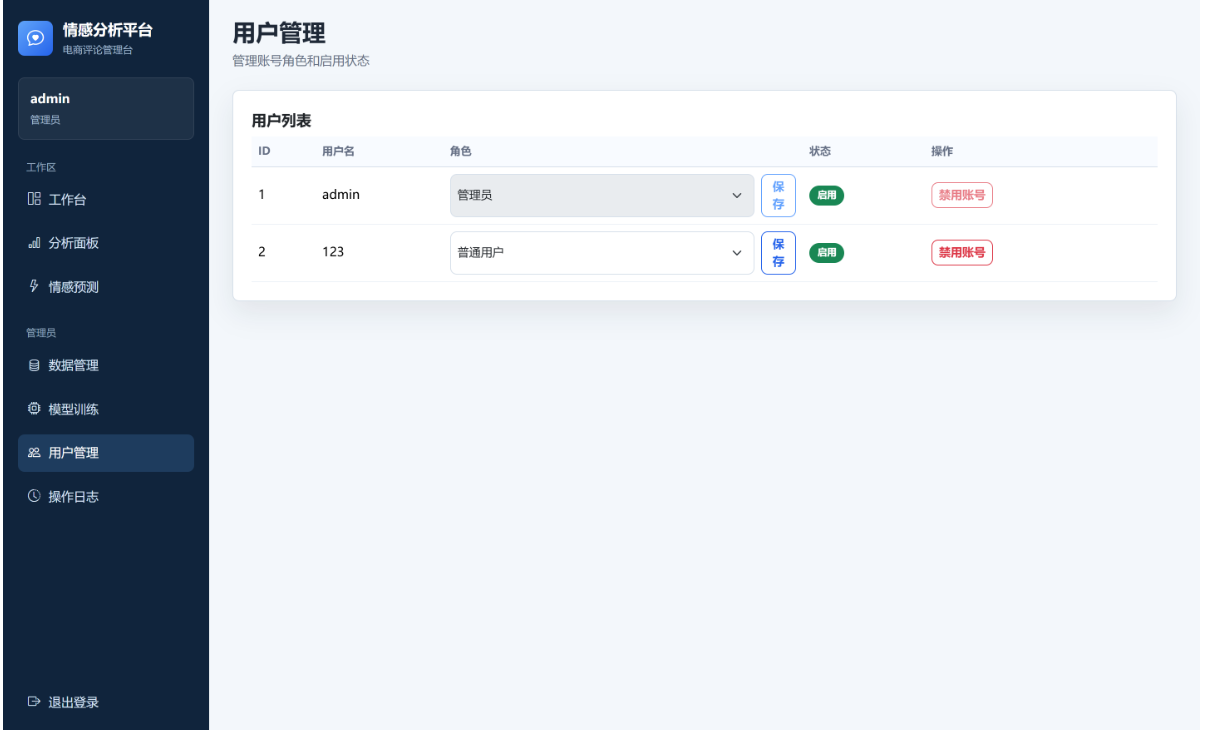Viewport: 1215px width, 730px height.
Task: Click the username cell "123"
Action: click(x=333, y=252)
